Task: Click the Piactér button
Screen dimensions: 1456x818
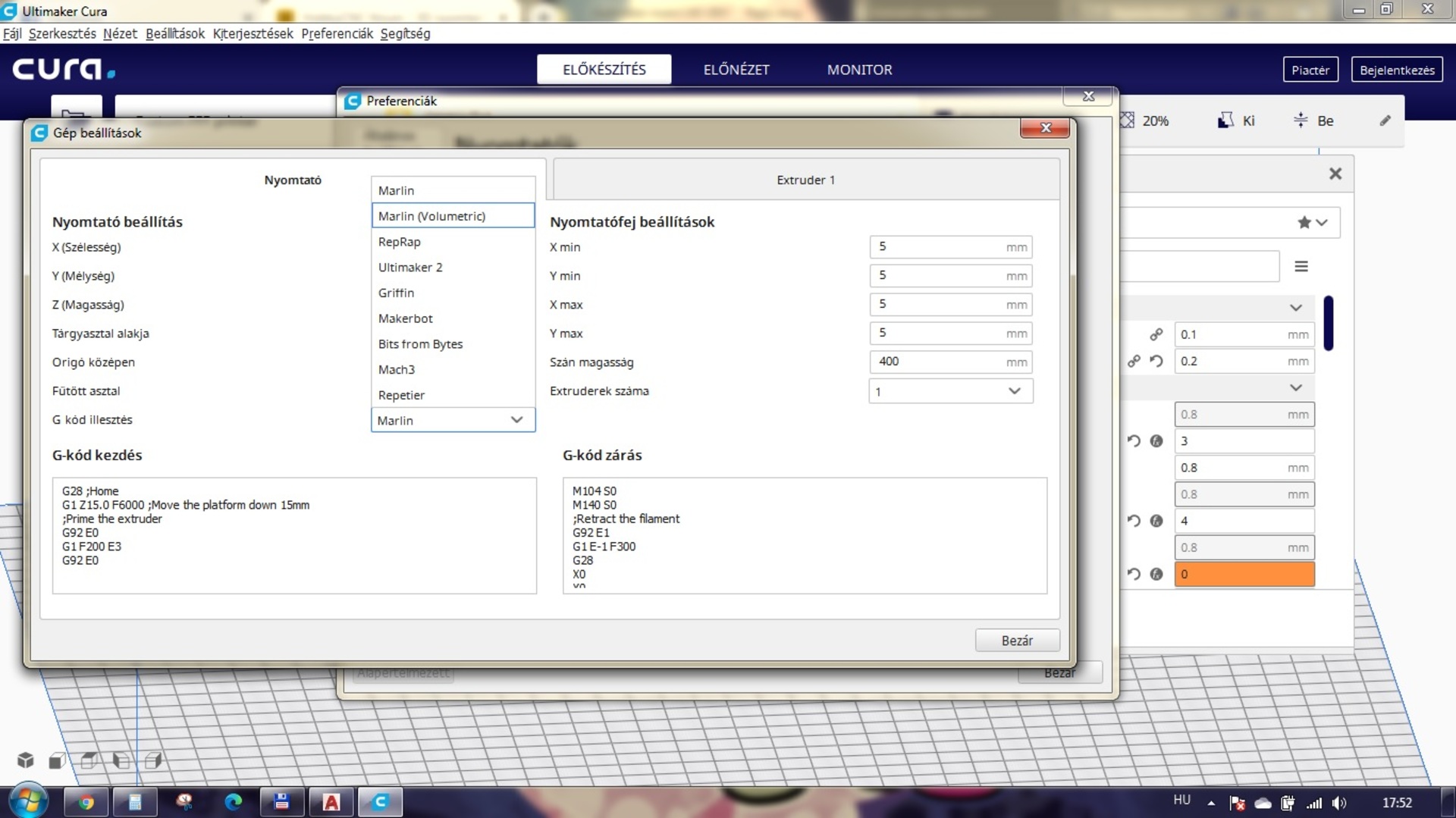Action: [1310, 70]
